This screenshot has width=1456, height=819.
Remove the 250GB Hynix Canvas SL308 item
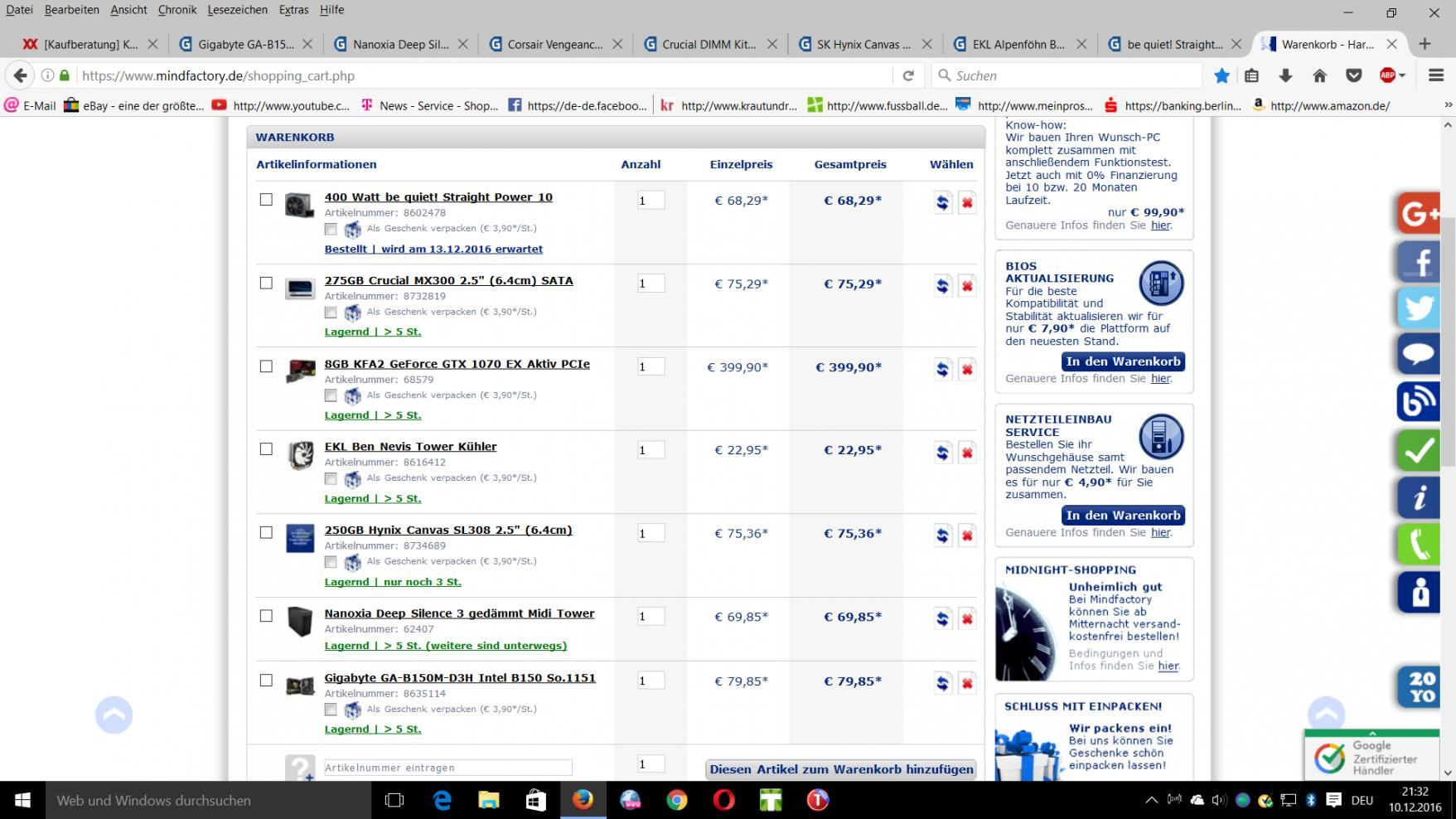(x=967, y=535)
